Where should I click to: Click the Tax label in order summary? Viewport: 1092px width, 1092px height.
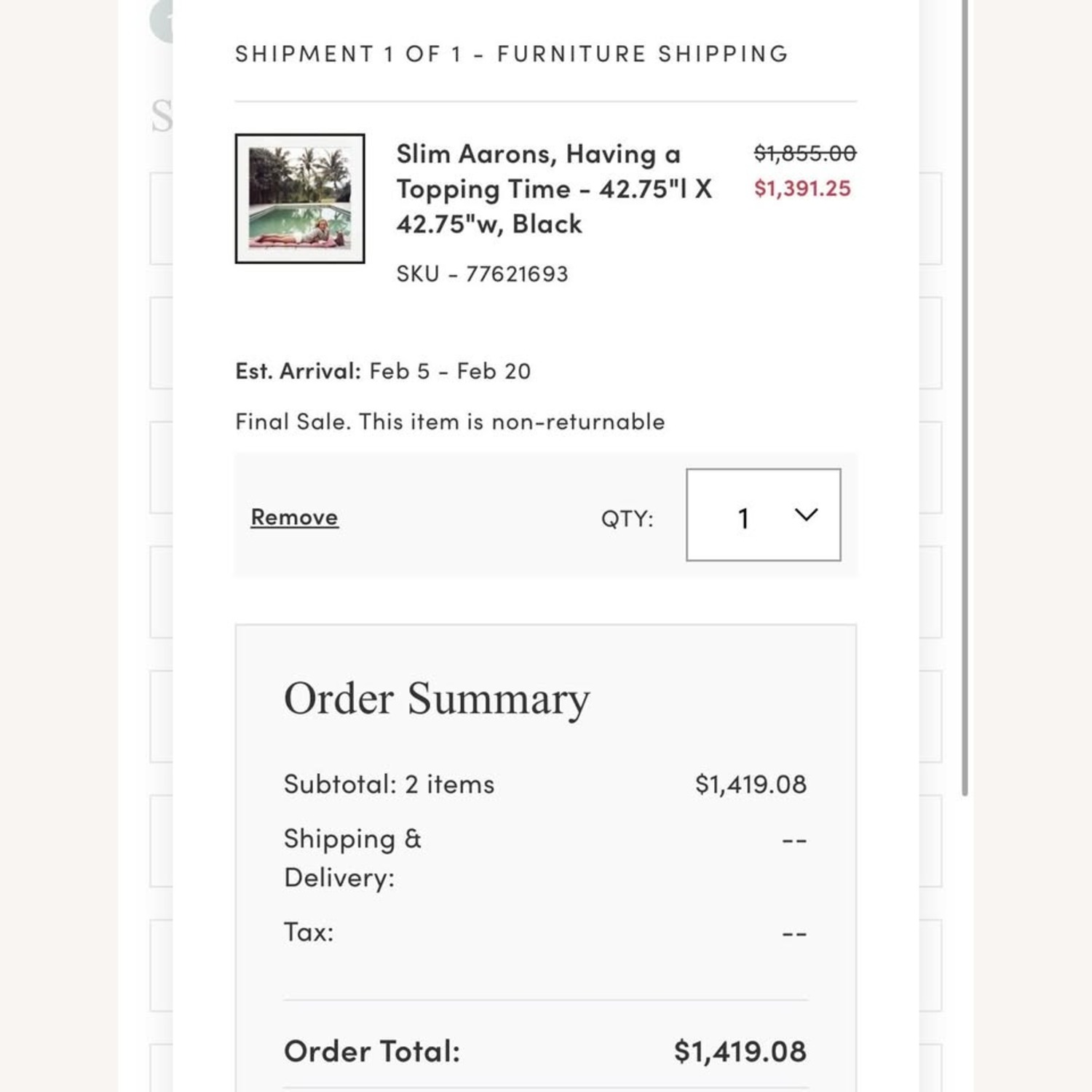tap(309, 932)
